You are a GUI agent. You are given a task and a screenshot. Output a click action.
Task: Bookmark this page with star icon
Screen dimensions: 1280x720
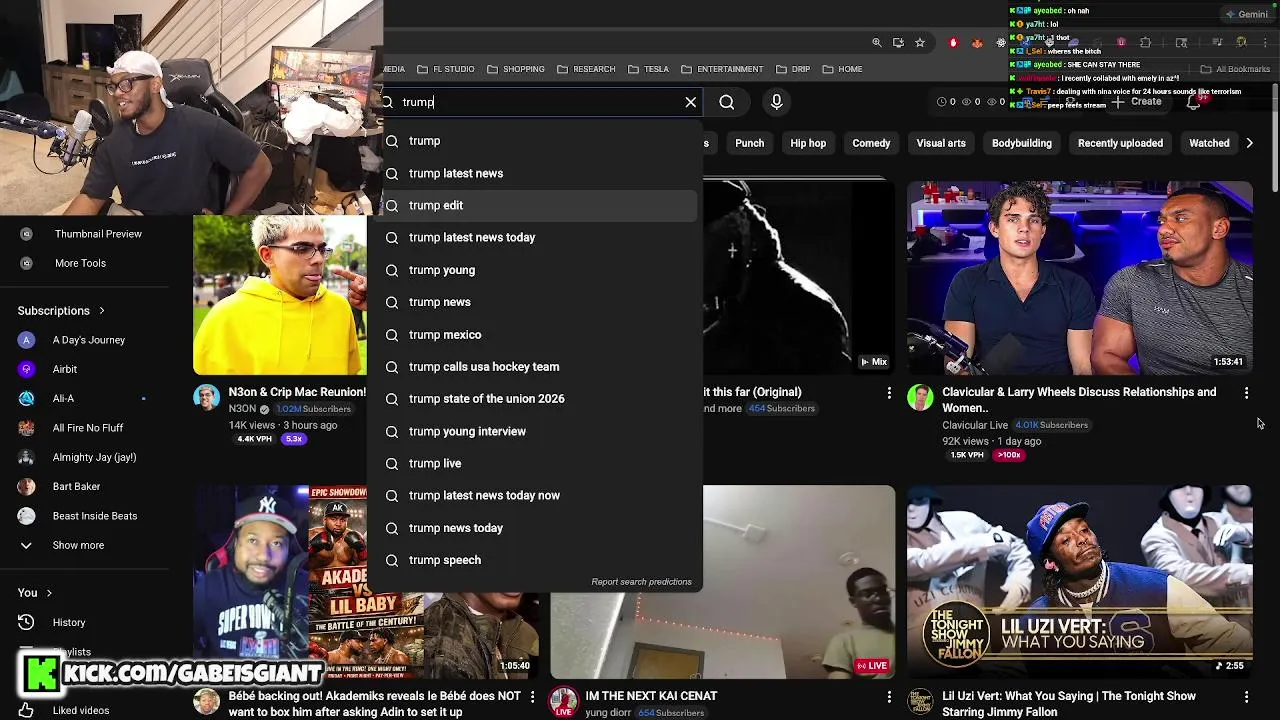coord(920,42)
